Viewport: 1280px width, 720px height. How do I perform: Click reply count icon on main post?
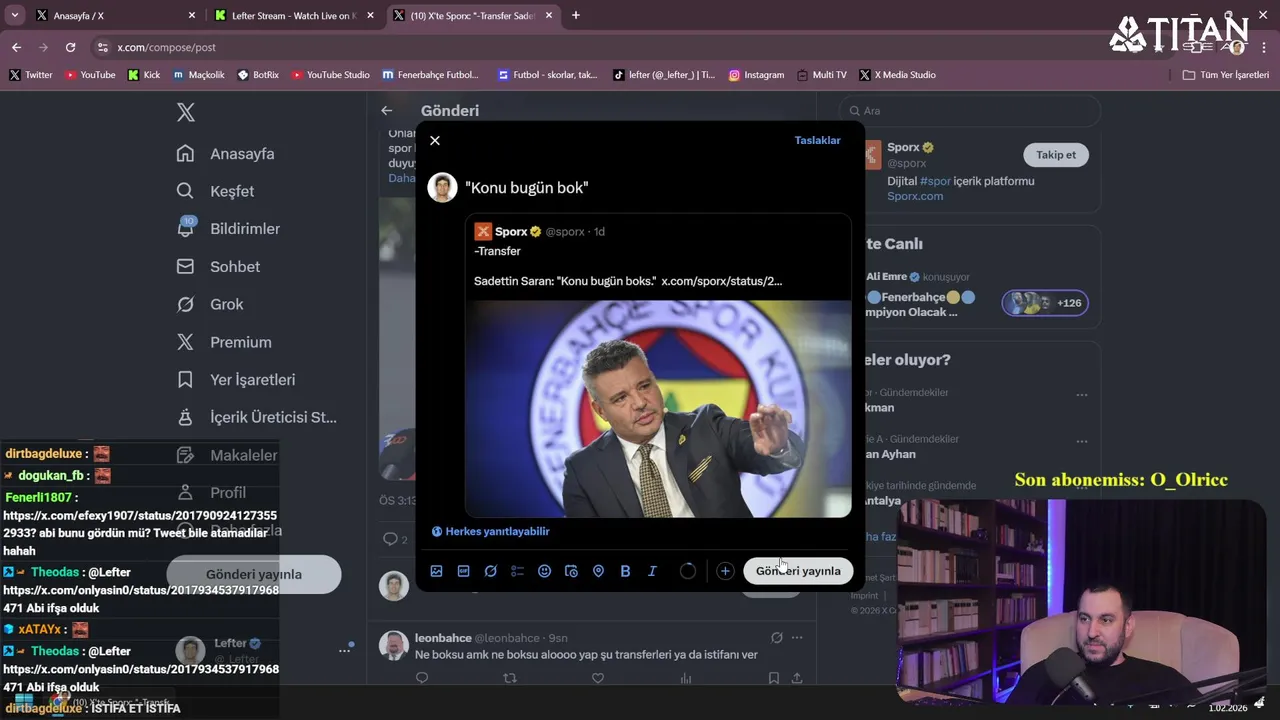click(391, 539)
